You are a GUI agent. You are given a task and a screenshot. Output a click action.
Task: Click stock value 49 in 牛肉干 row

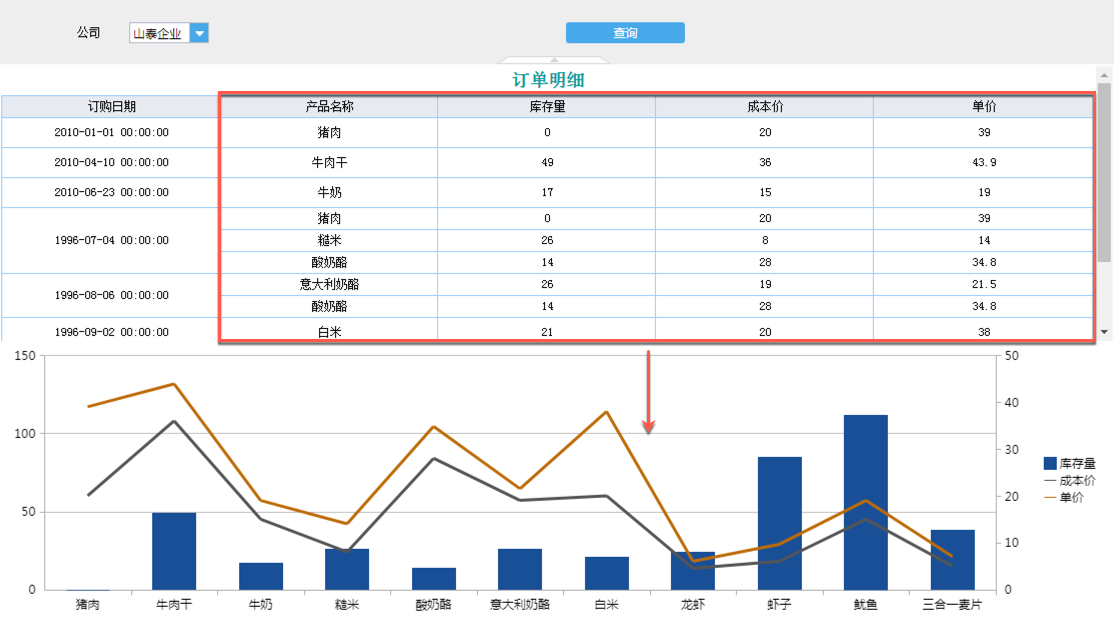tap(546, 162)
